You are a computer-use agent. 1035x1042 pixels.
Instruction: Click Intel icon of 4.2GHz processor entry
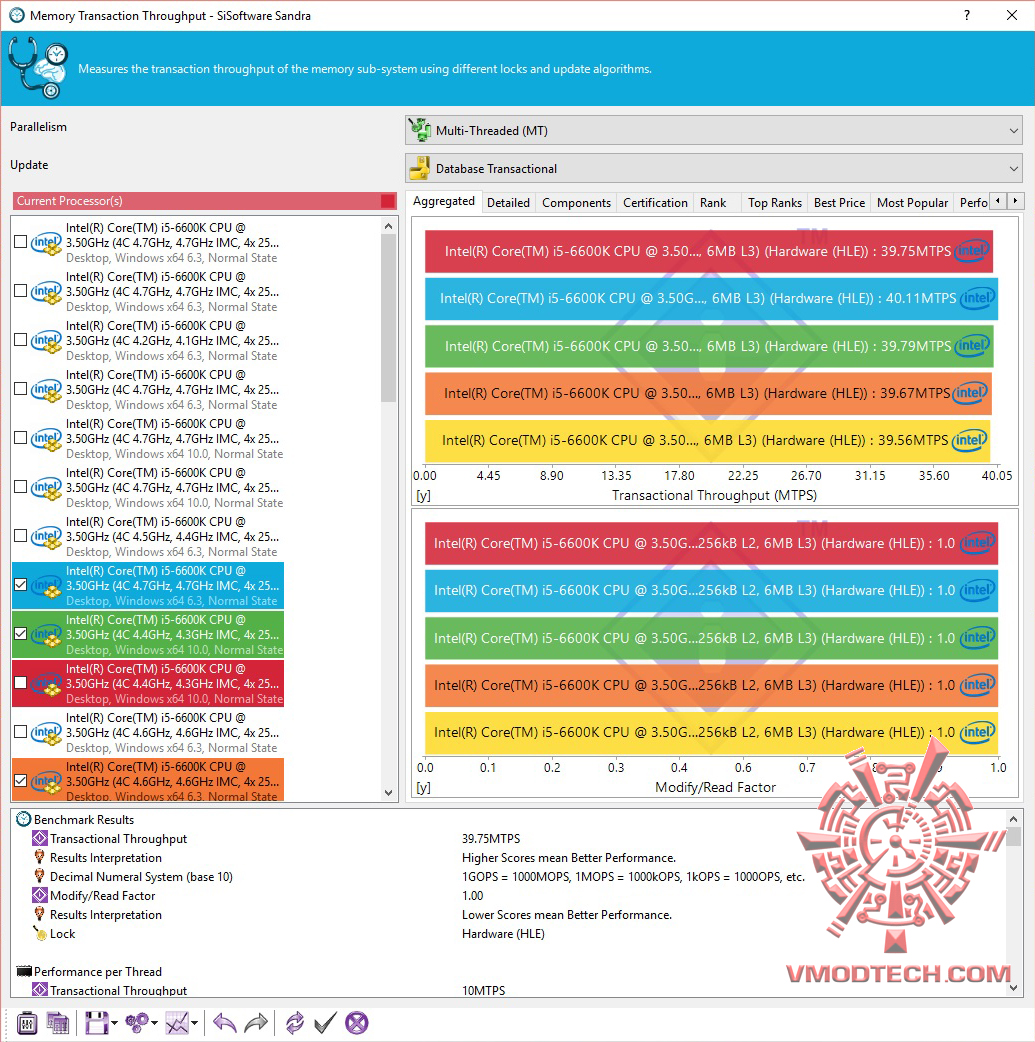tap(47, 341)
